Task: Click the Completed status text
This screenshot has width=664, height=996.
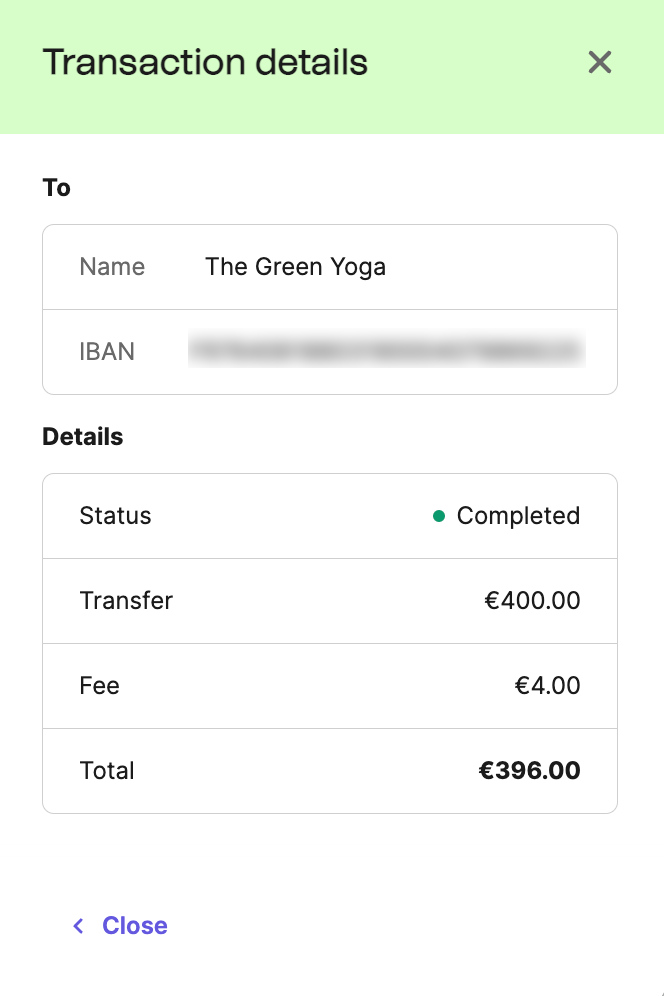Action: (518, 516)
